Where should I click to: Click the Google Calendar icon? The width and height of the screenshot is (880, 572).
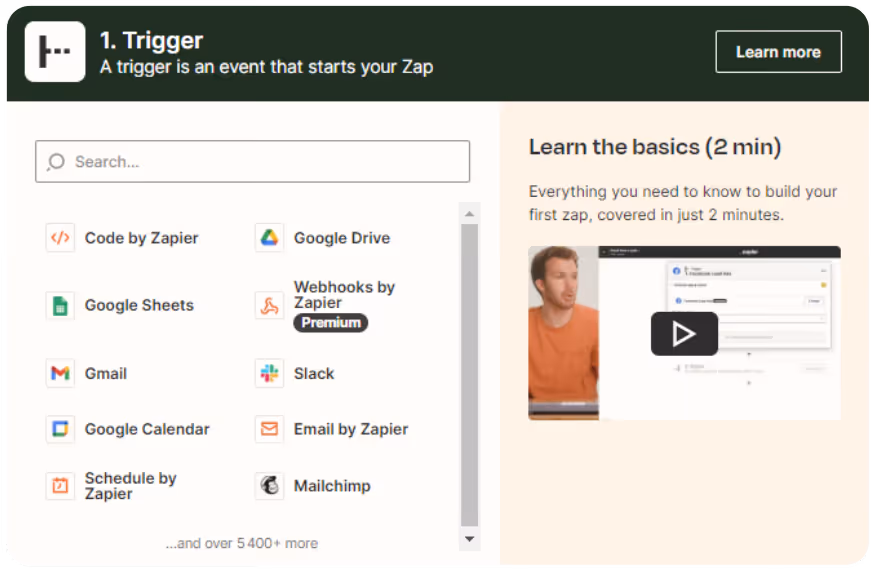point(60,429)
